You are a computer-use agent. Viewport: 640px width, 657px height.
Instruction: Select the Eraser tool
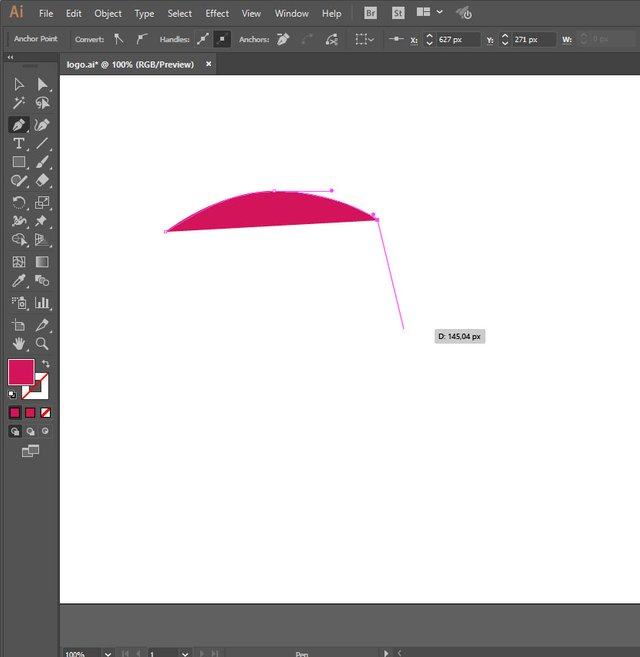point(42,181)
